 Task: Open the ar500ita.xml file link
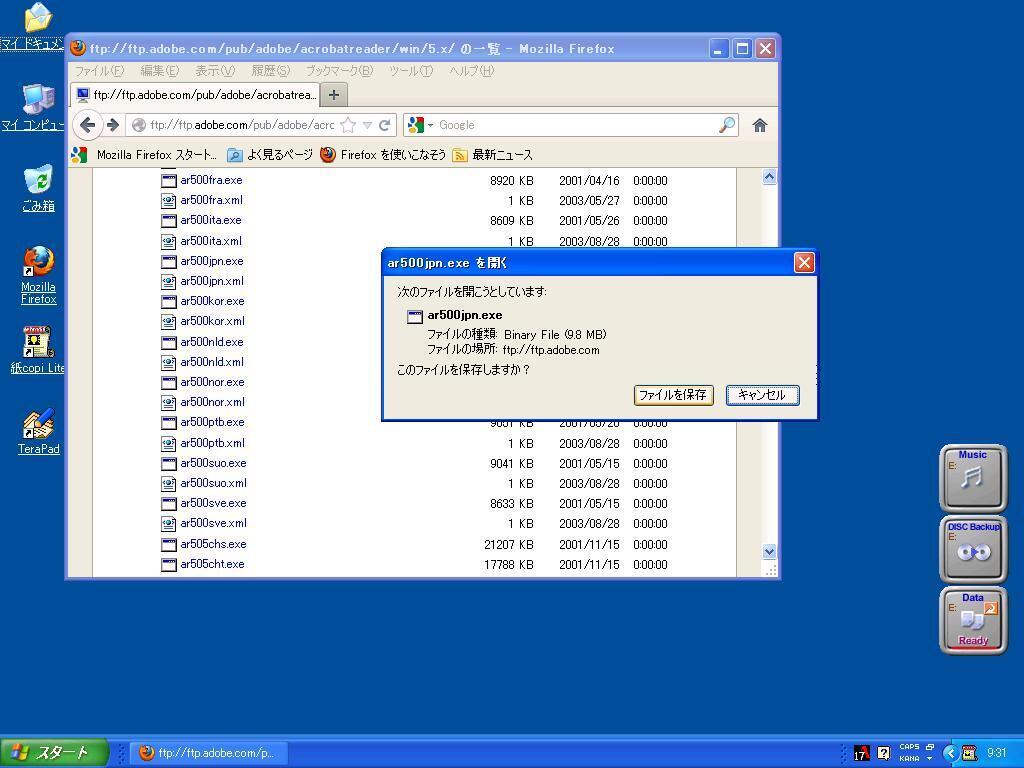pos(211,241)
